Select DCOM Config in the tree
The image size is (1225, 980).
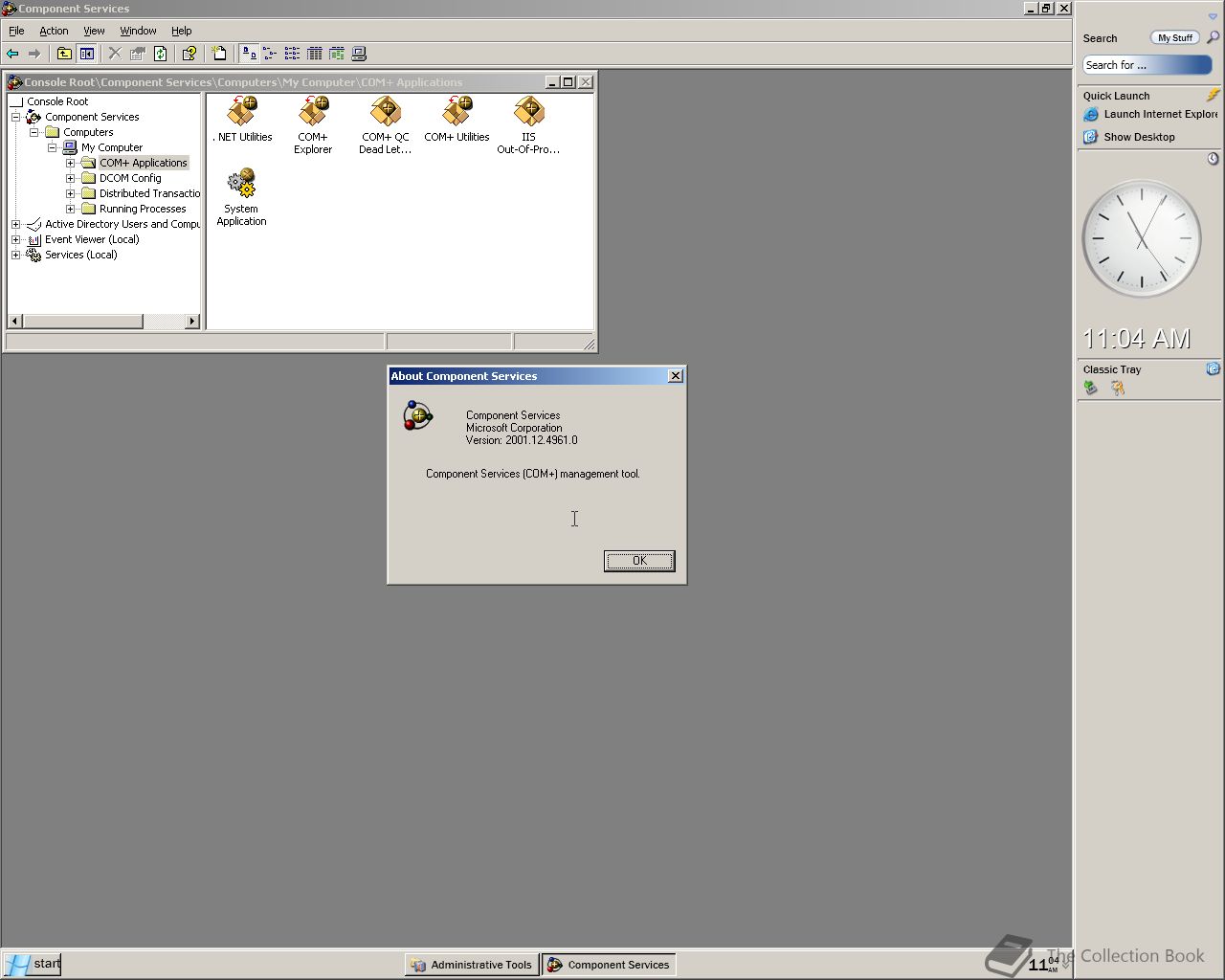click(x=130, y=178)
